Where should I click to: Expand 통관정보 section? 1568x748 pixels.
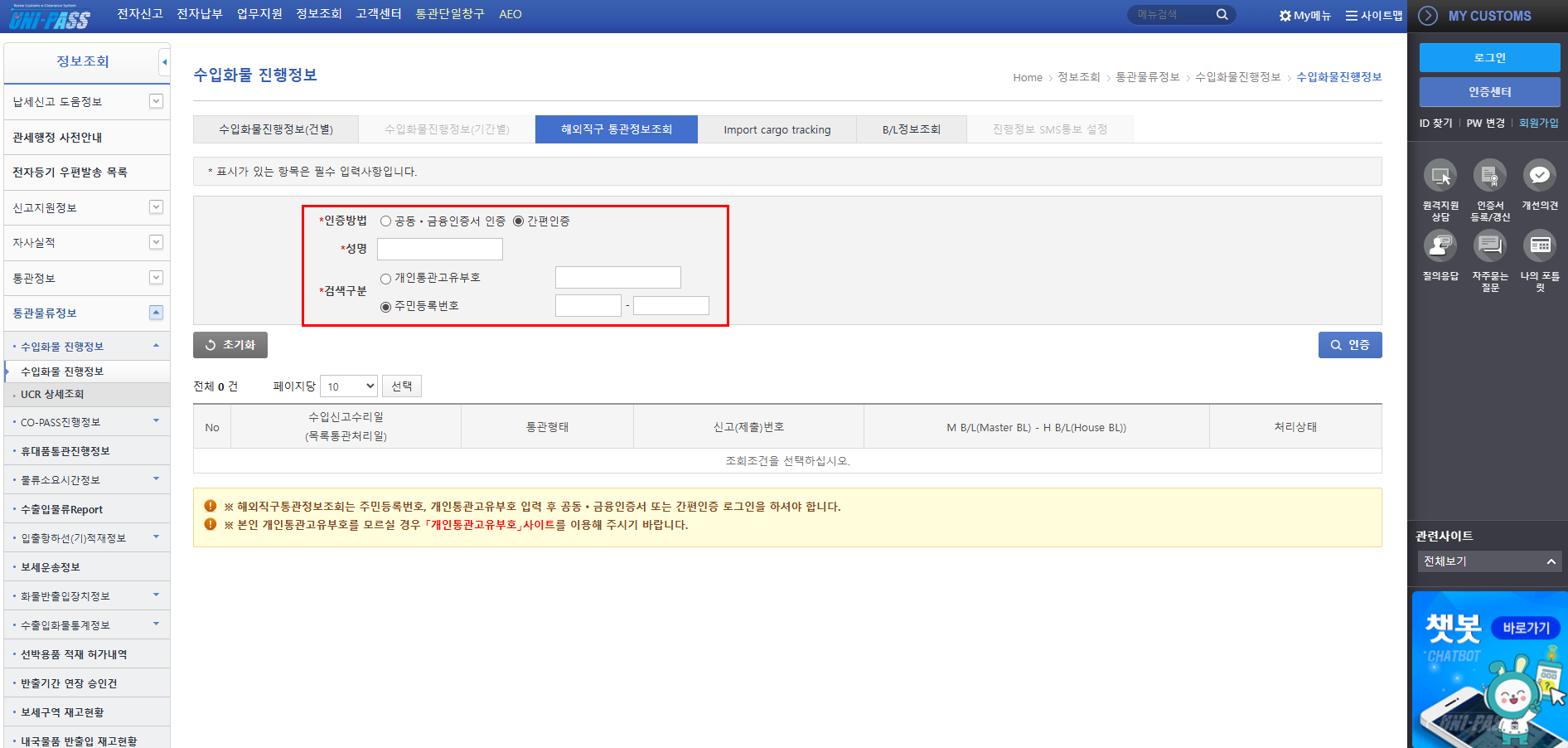click(x=156, y=278)
